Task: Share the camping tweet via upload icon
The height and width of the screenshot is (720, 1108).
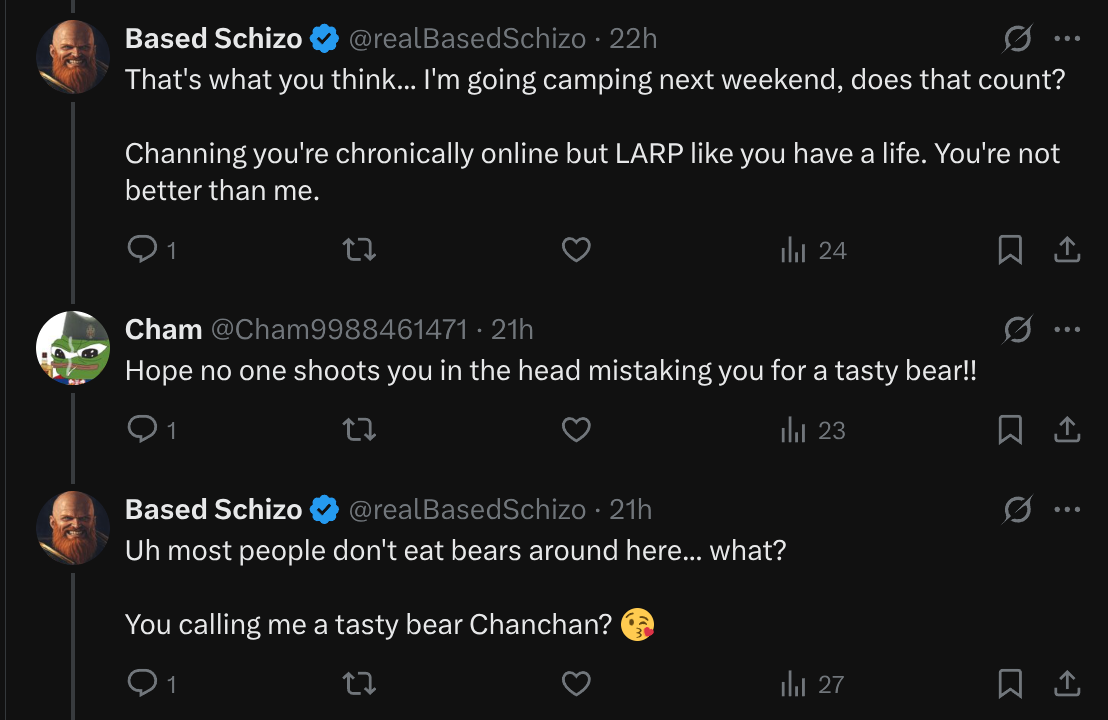Action: [x=1067, y=250]
